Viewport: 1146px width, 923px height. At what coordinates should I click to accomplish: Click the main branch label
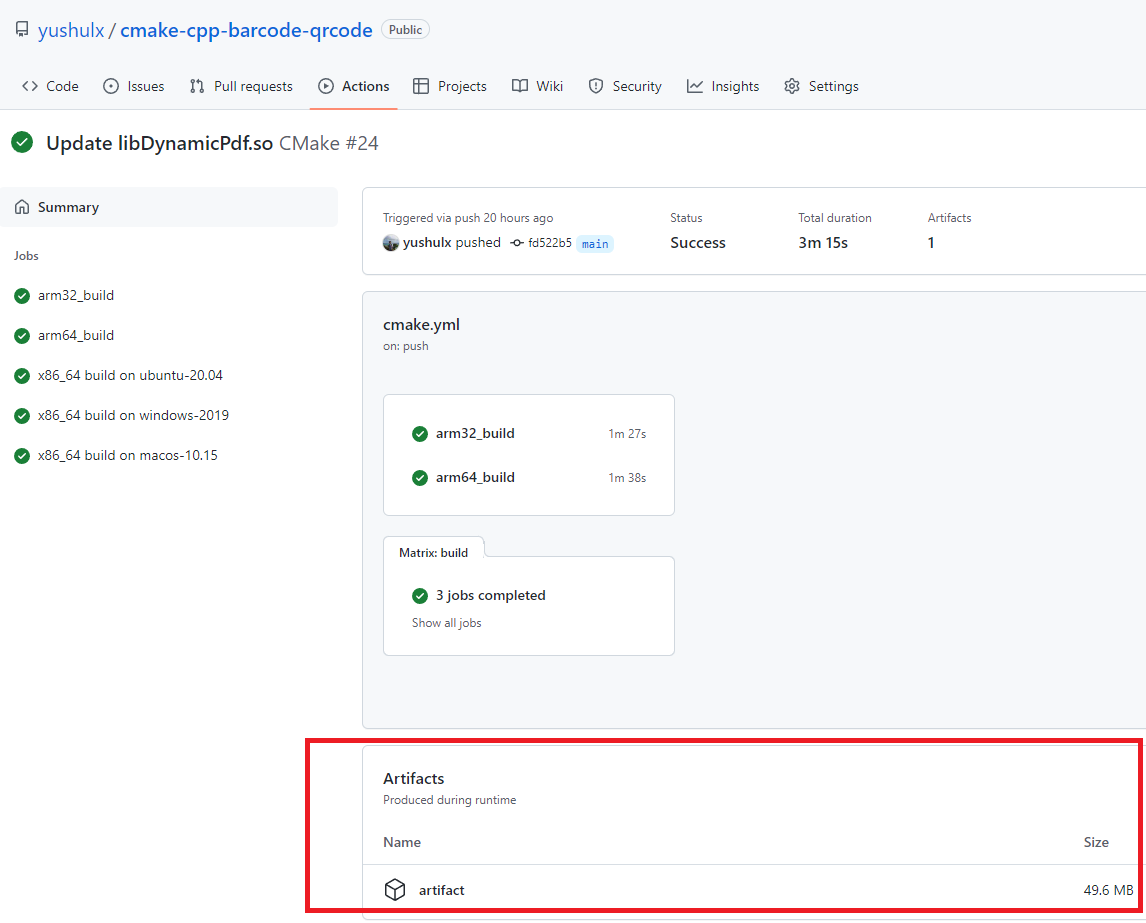(595, 244)
